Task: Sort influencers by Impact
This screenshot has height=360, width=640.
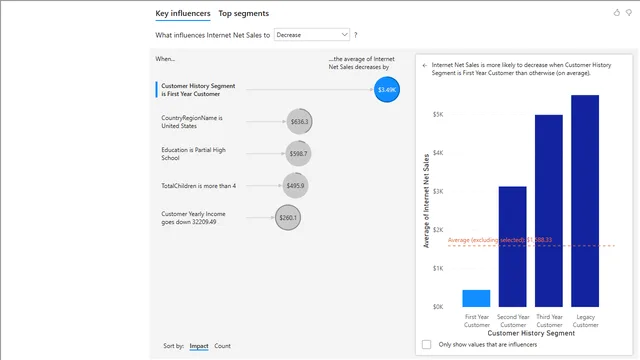Action: (x=199, y=346)
